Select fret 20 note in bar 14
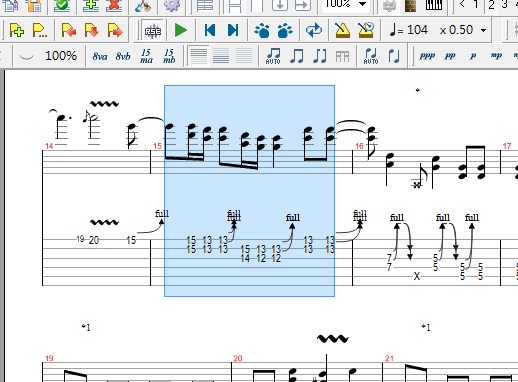The height and width of the screenshot is (382, 518). click(94, 240)
